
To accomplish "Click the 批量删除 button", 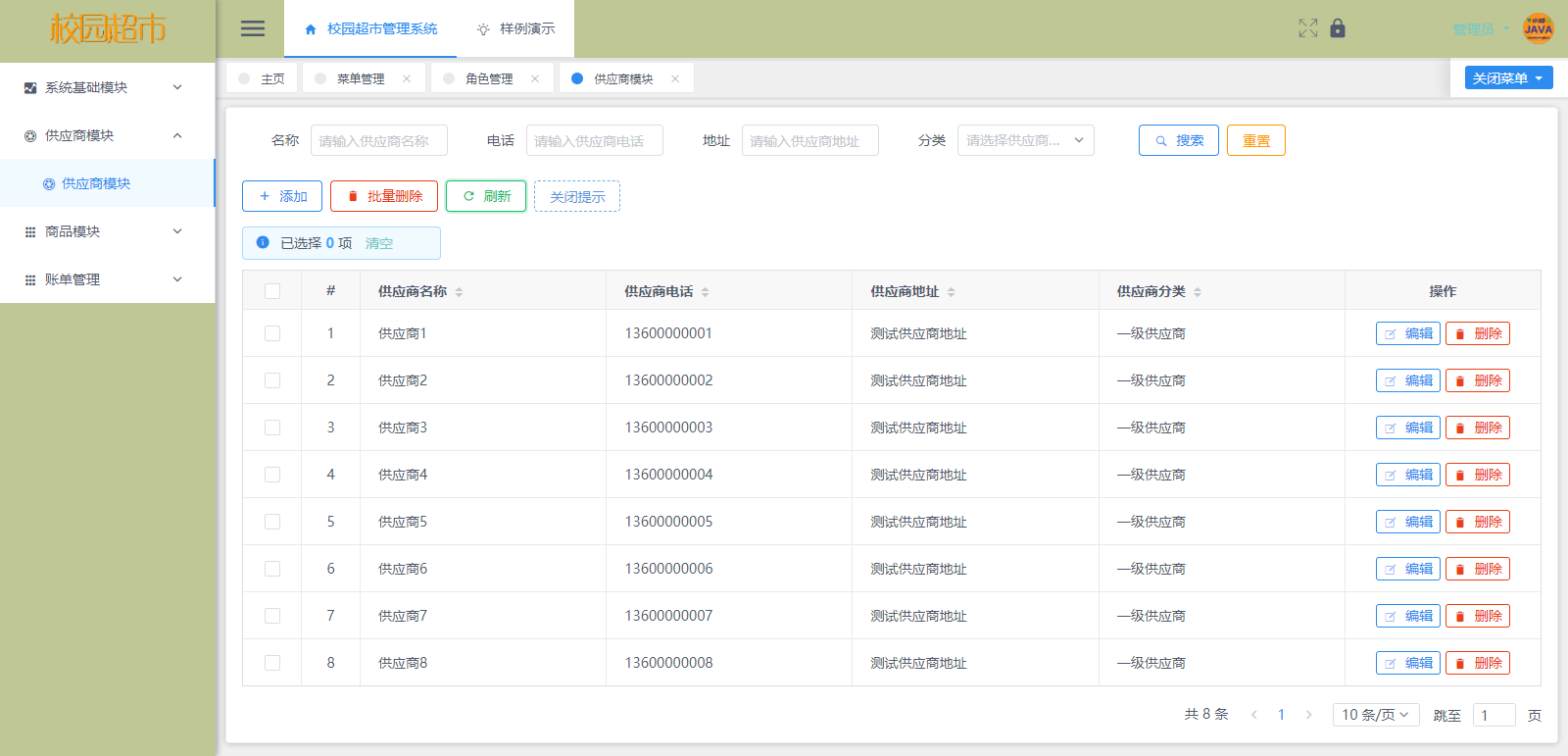I will pyautogui.click(x=384, y=196).
